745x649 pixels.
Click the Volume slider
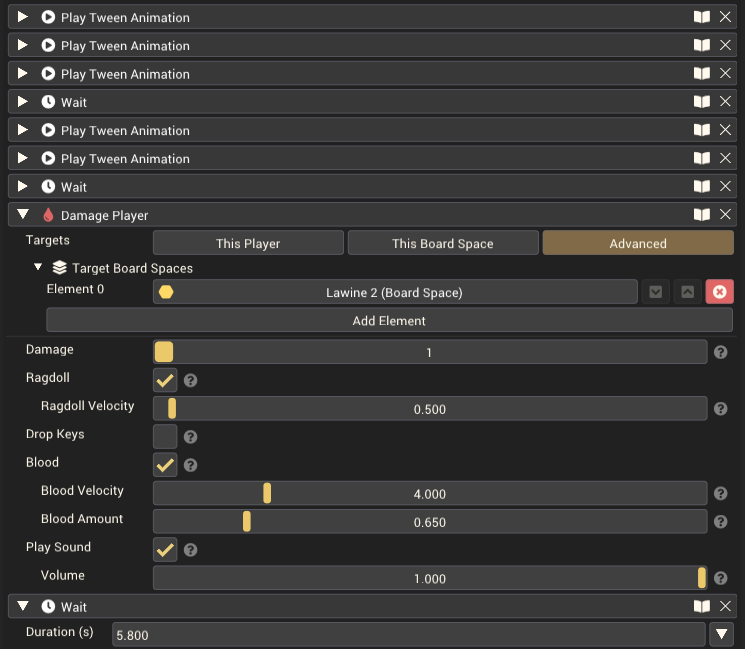tap(430, 578)
